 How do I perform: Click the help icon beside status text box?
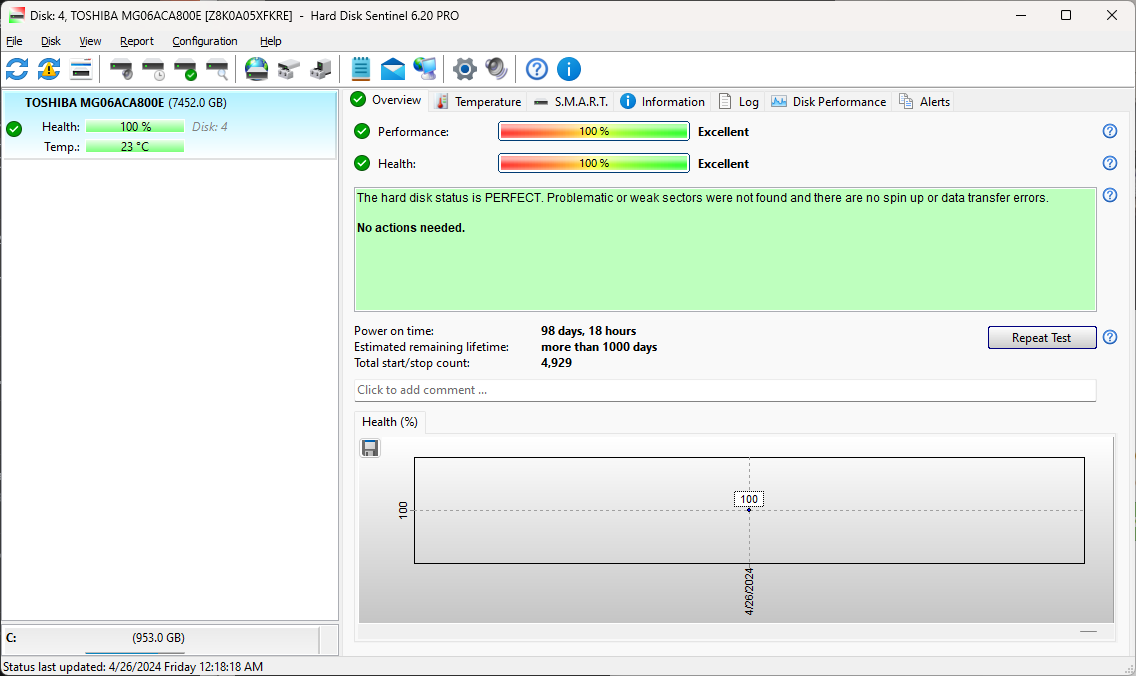tap(1109, 195)
